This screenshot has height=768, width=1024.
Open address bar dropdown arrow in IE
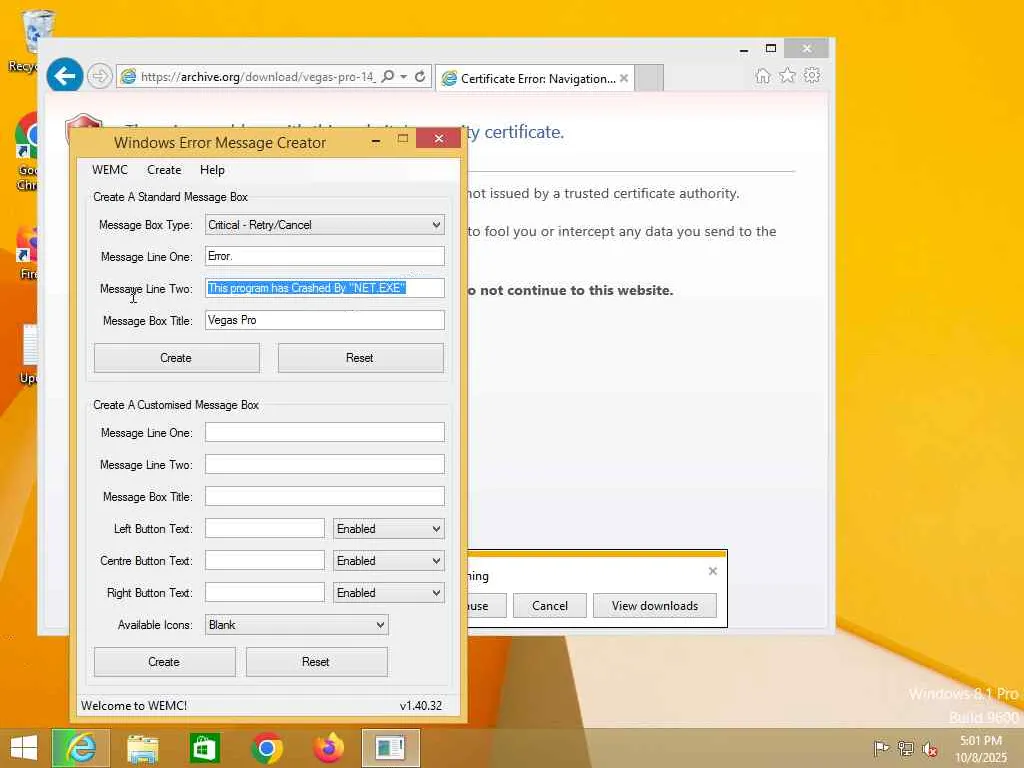(404, 76)
